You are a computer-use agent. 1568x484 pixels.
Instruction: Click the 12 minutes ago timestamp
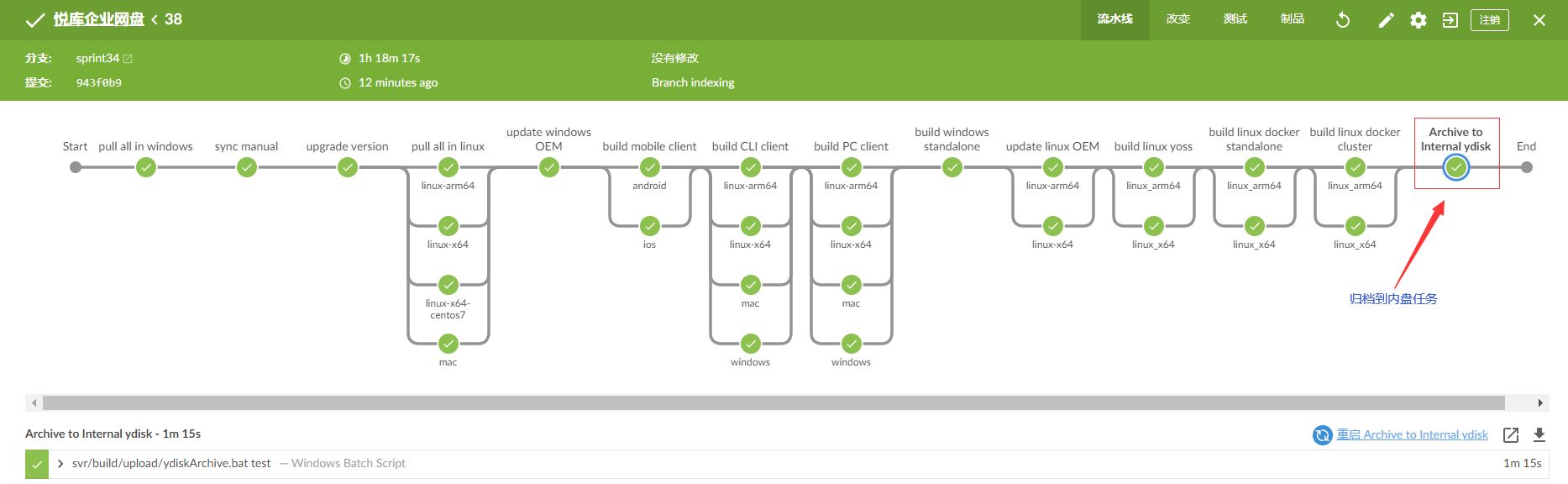click(398, 82)
